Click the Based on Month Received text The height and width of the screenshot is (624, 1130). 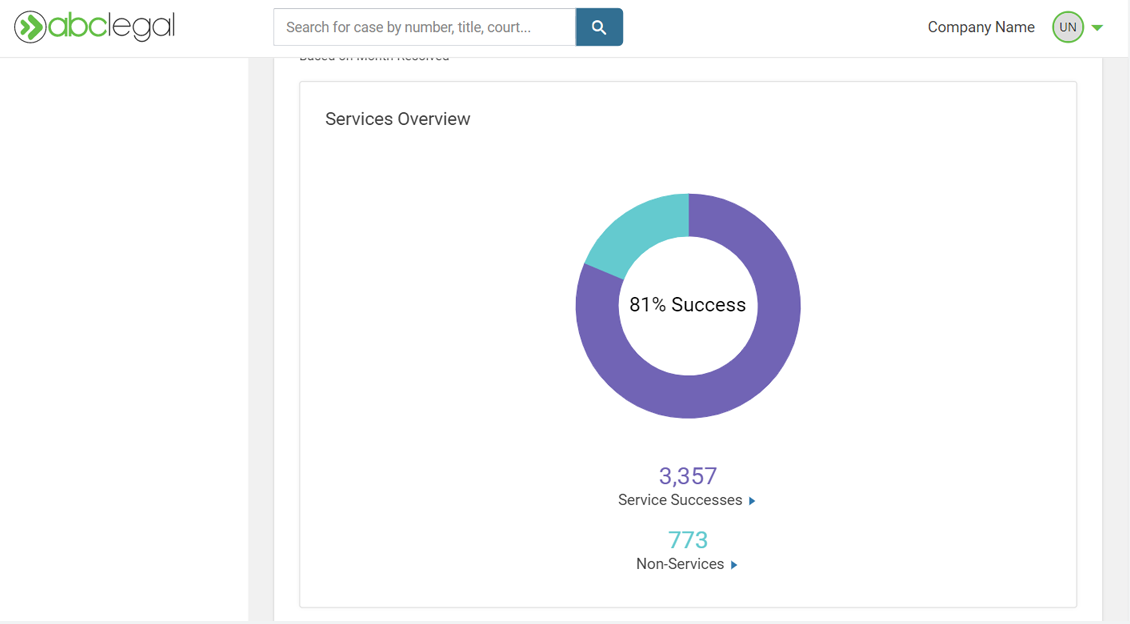coord(373,55)
